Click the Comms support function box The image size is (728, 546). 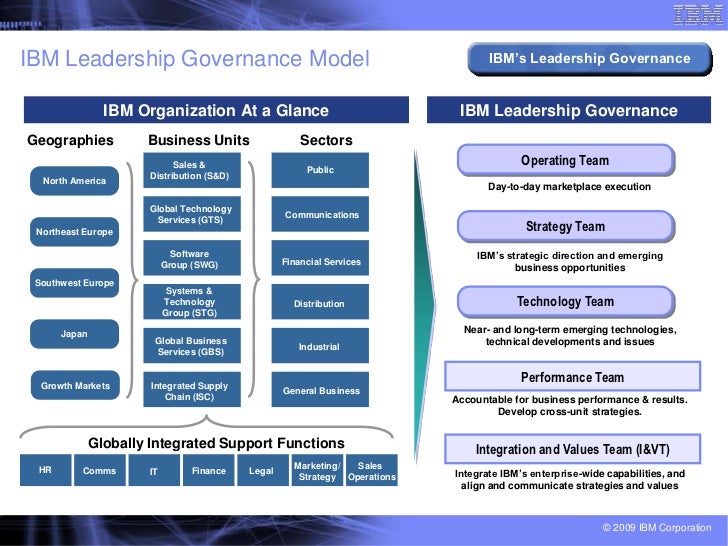(100, 470)
